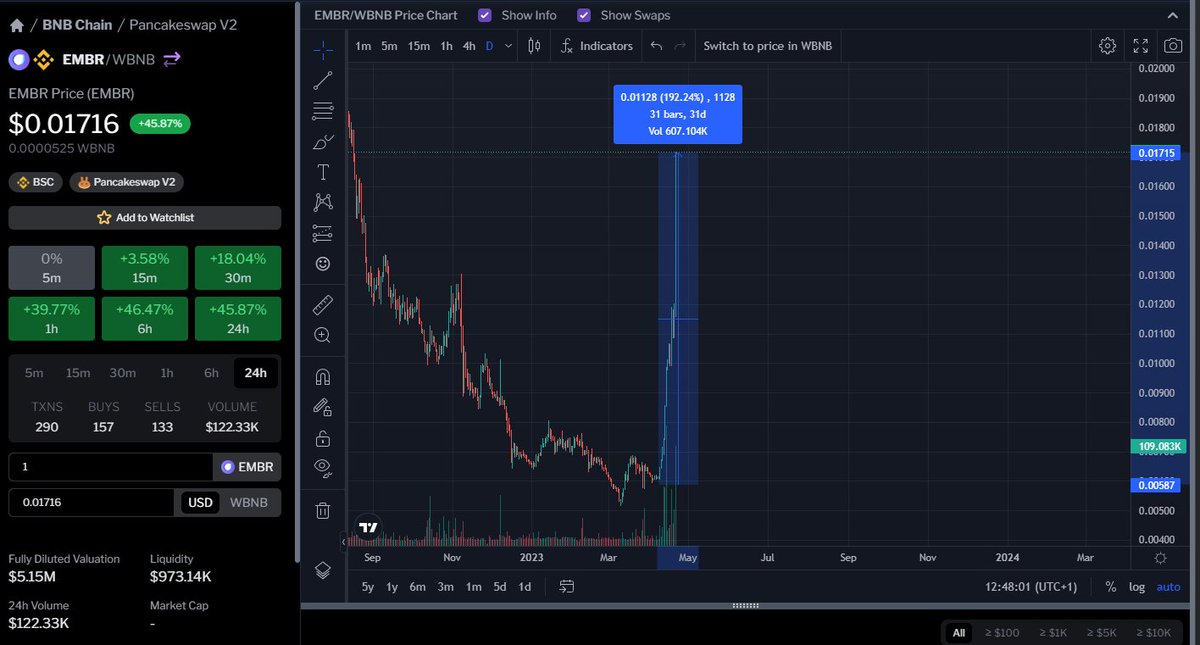Click the EMBR amount input field
The image size is (1200, 645).
(x=110, y=467)
